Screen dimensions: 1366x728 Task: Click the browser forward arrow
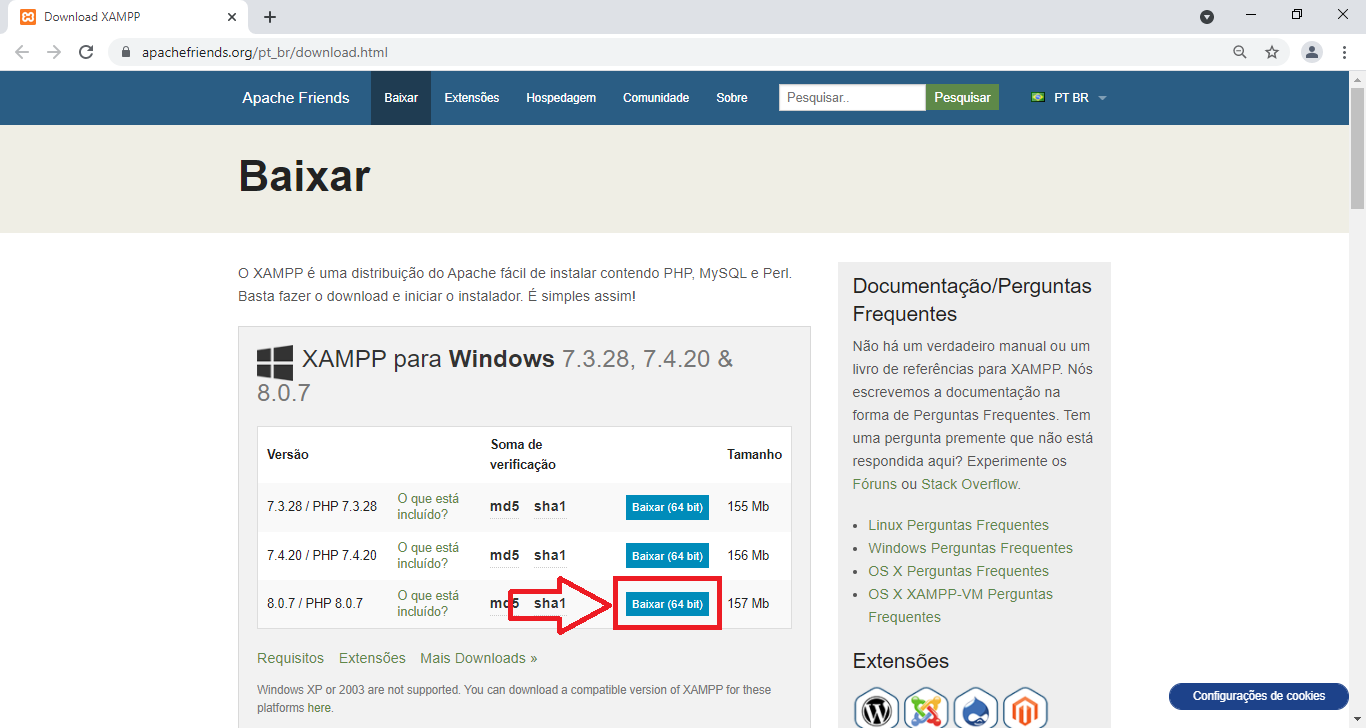pos(54,52)
